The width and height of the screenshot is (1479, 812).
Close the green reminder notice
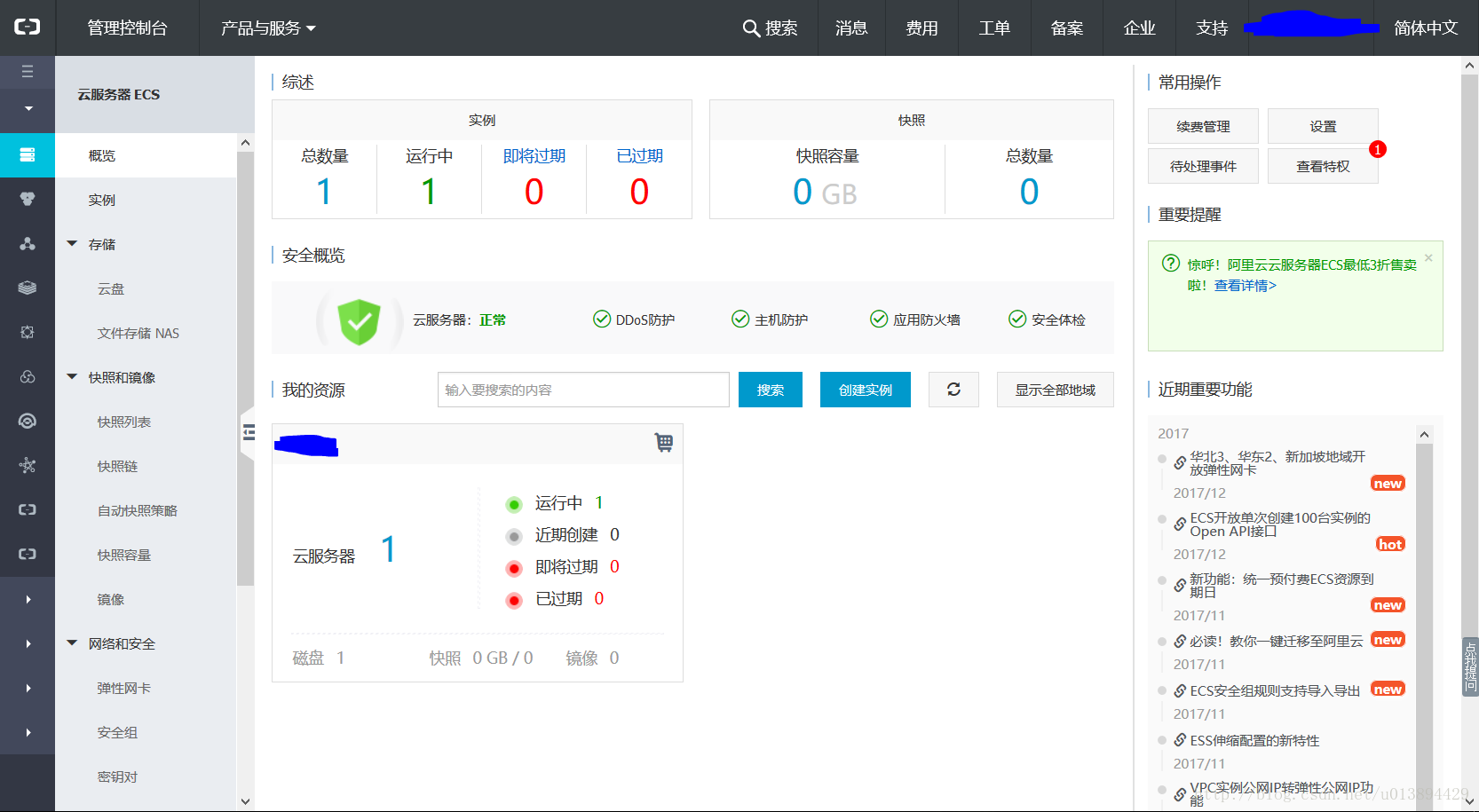click(x=1428, y=257)
